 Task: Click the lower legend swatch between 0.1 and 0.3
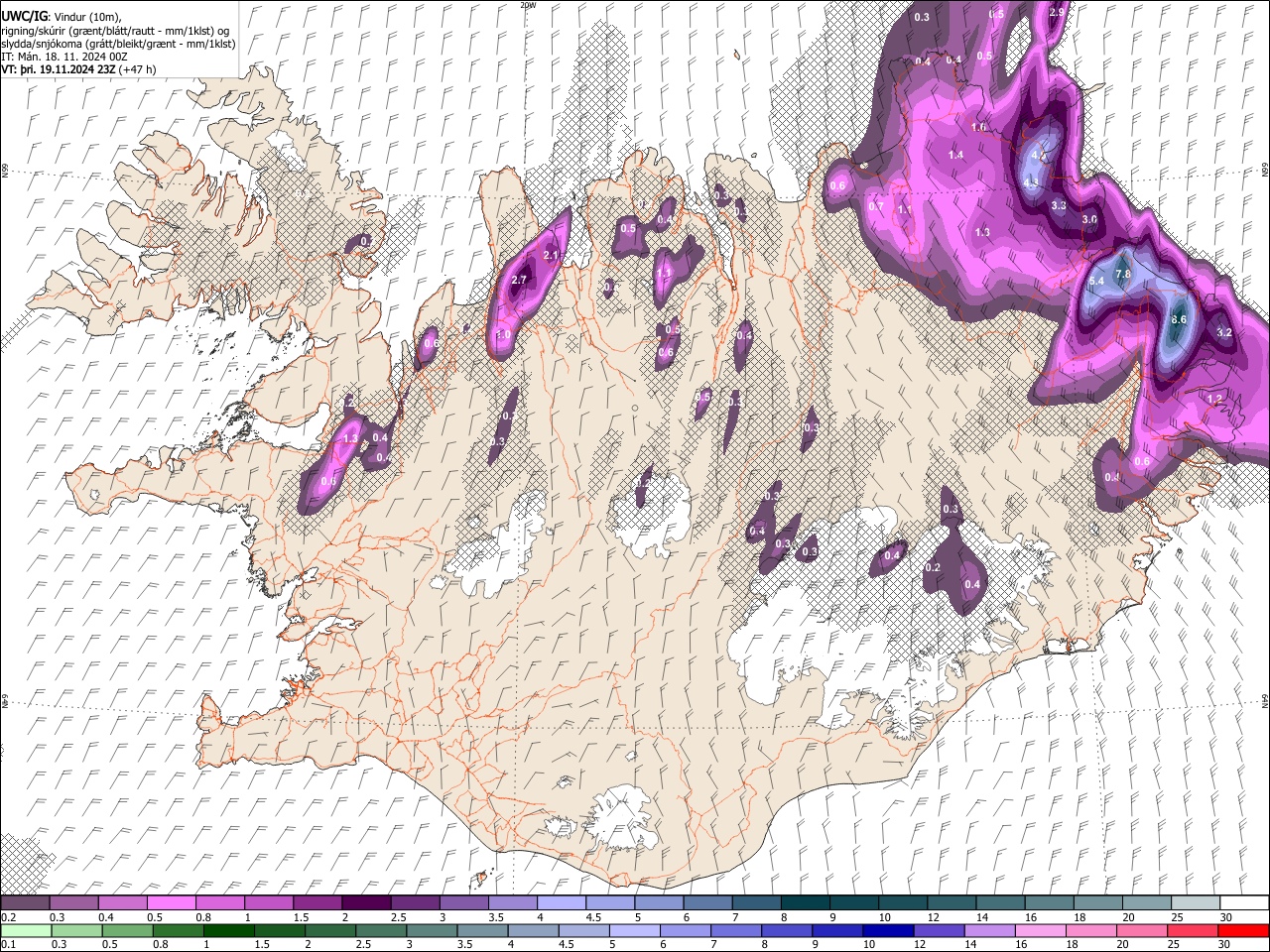coord(26,930)
